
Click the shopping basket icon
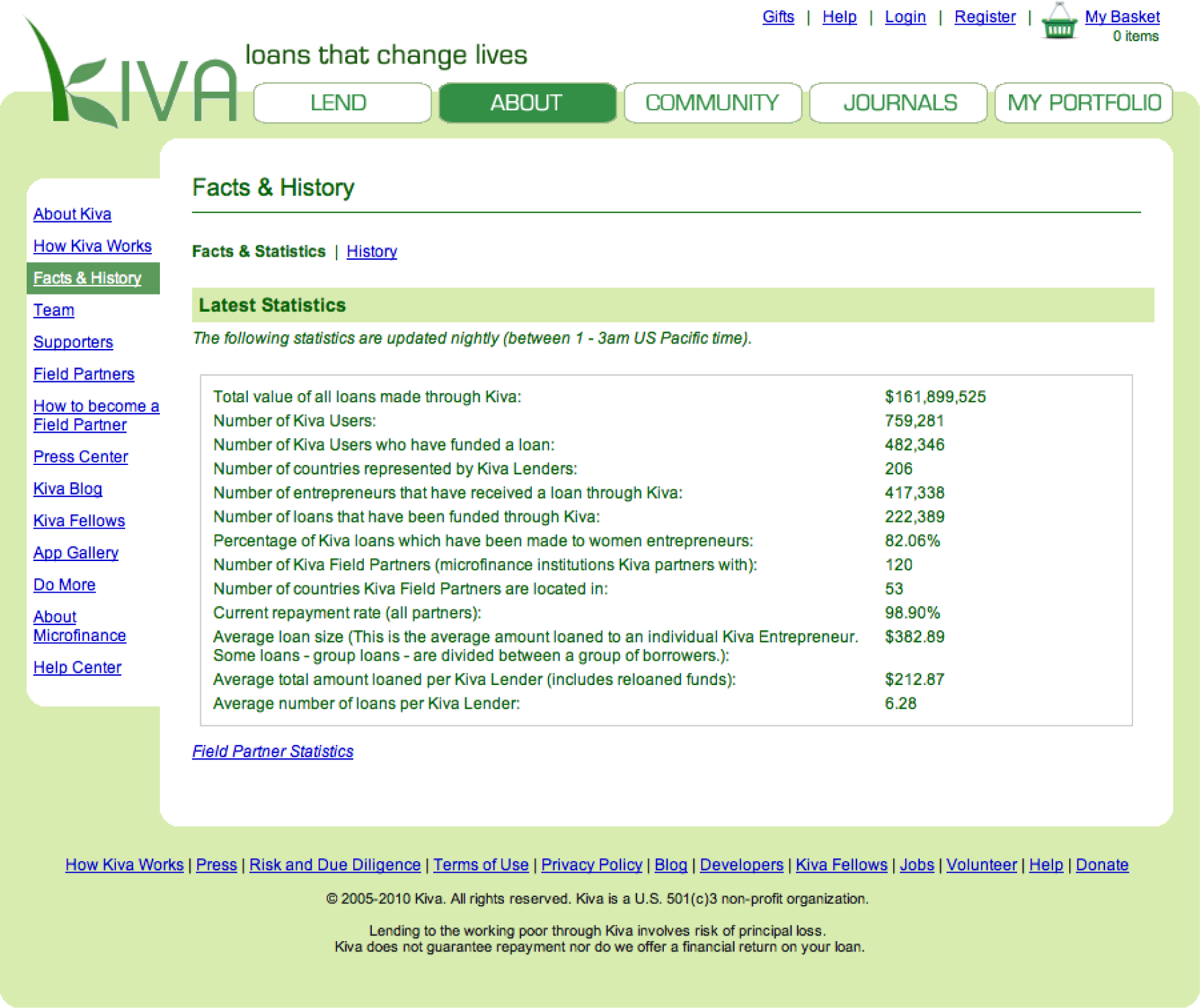point(1059,21)
